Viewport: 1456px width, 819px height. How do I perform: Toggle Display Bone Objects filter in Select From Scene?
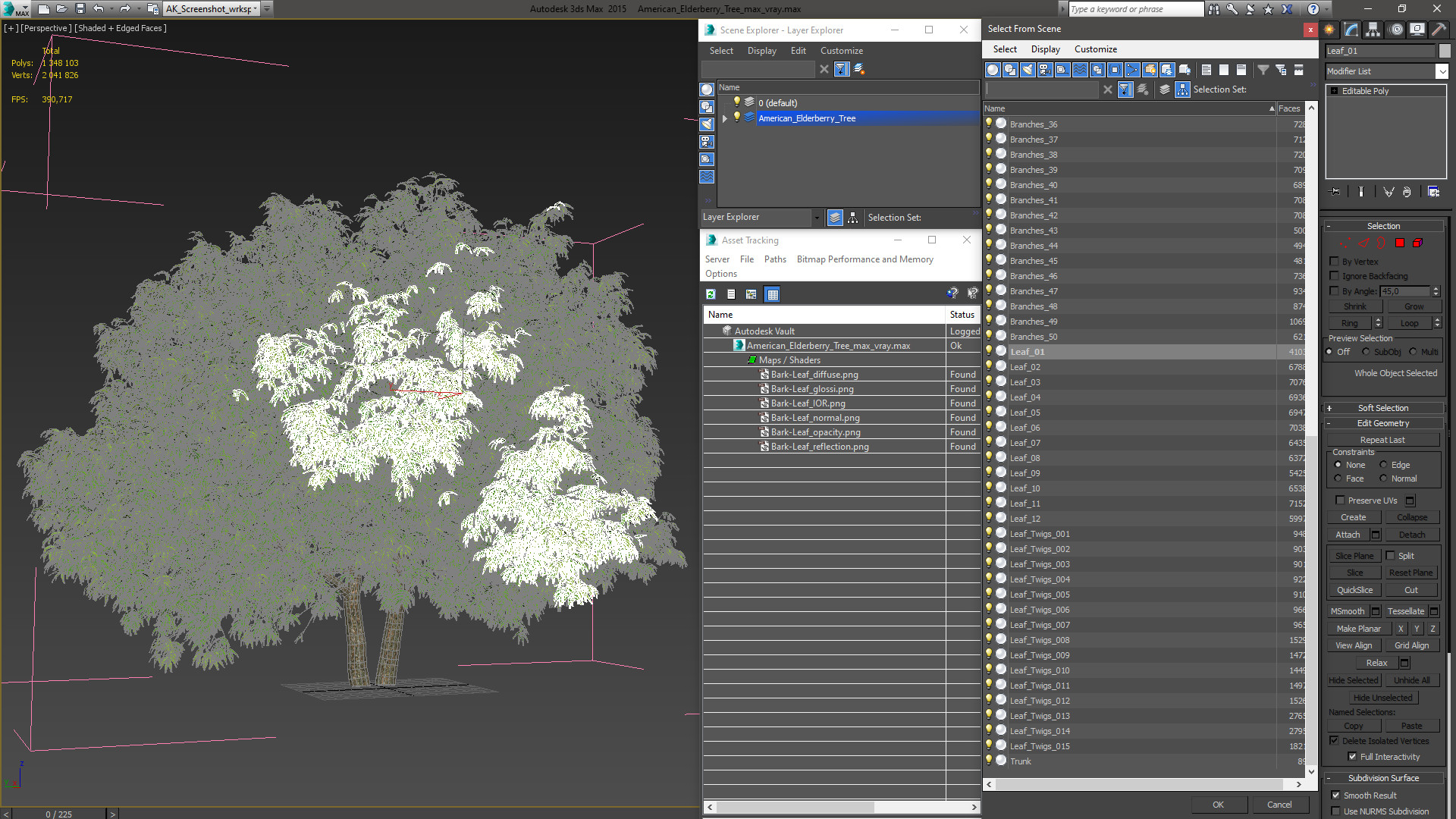1132,70
